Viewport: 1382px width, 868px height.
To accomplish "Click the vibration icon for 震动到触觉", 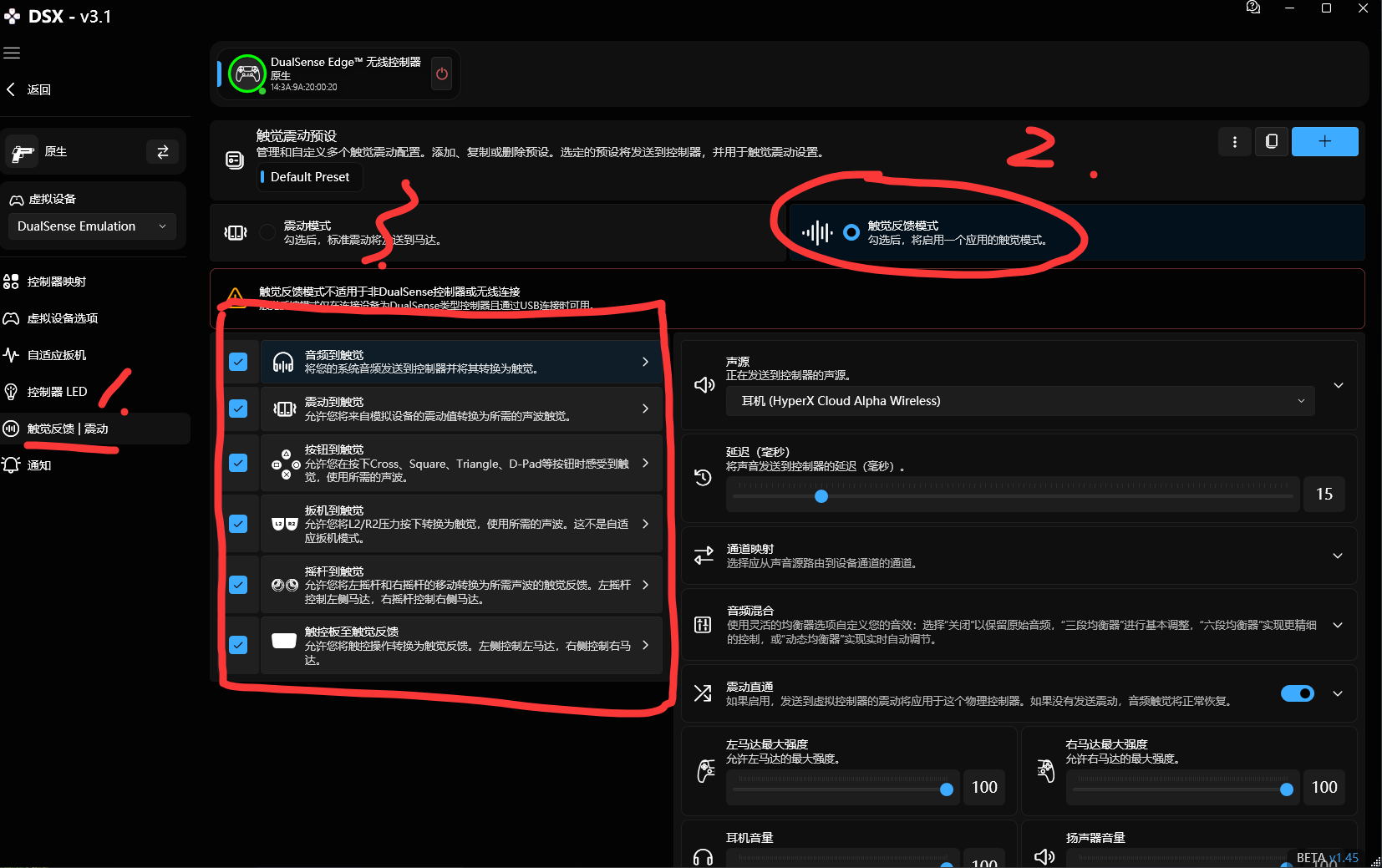I will pyautogui.click(x=284, y=409).
